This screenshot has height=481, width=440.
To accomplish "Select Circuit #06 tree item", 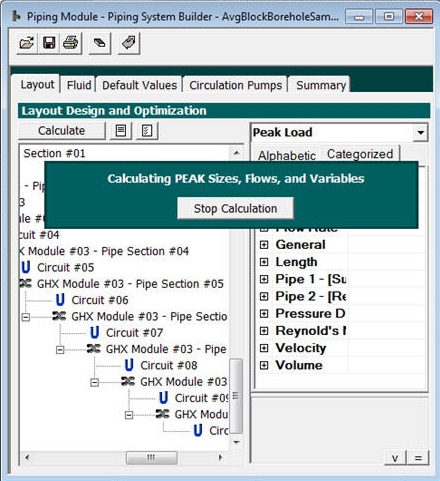I will (x=100, y=300).
